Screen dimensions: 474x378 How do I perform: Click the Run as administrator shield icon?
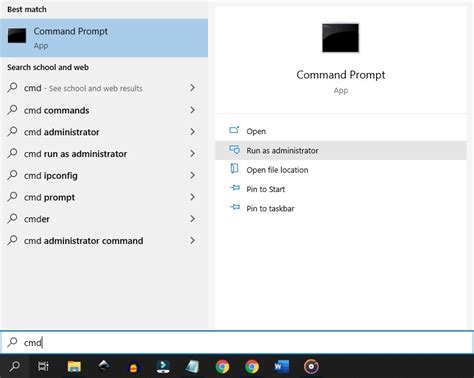234,149
